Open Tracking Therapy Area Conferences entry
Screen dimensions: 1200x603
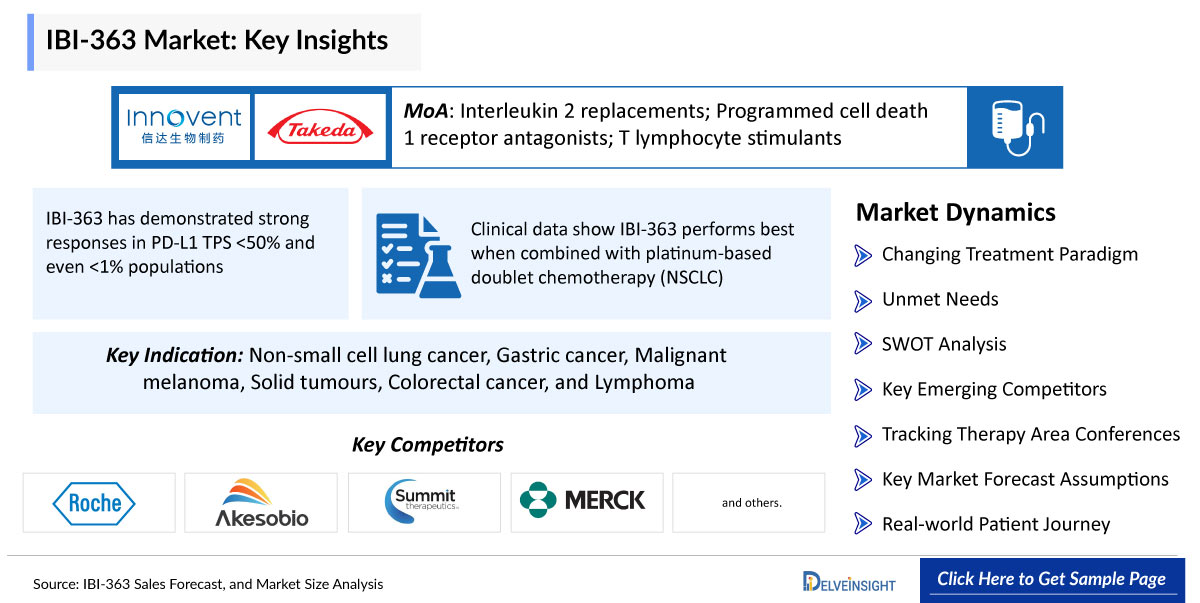click(x=1031, y=434)
